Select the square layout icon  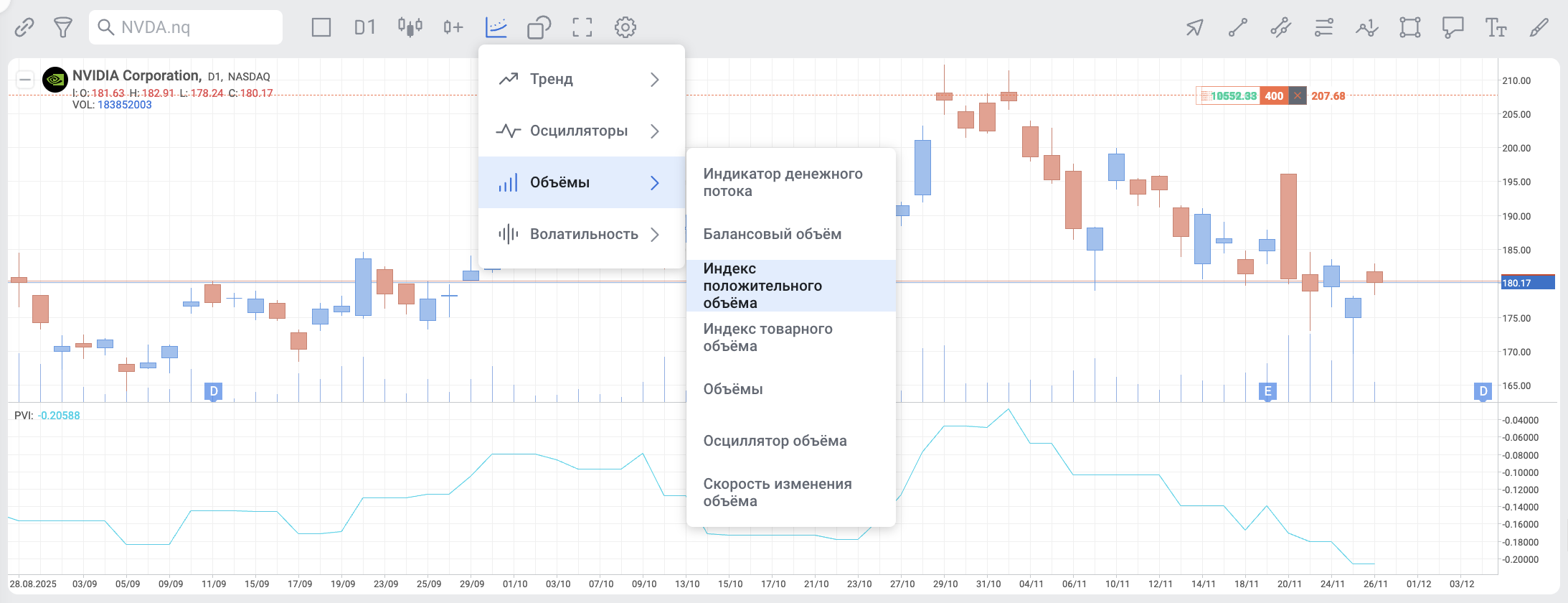(x=321, y=27)
